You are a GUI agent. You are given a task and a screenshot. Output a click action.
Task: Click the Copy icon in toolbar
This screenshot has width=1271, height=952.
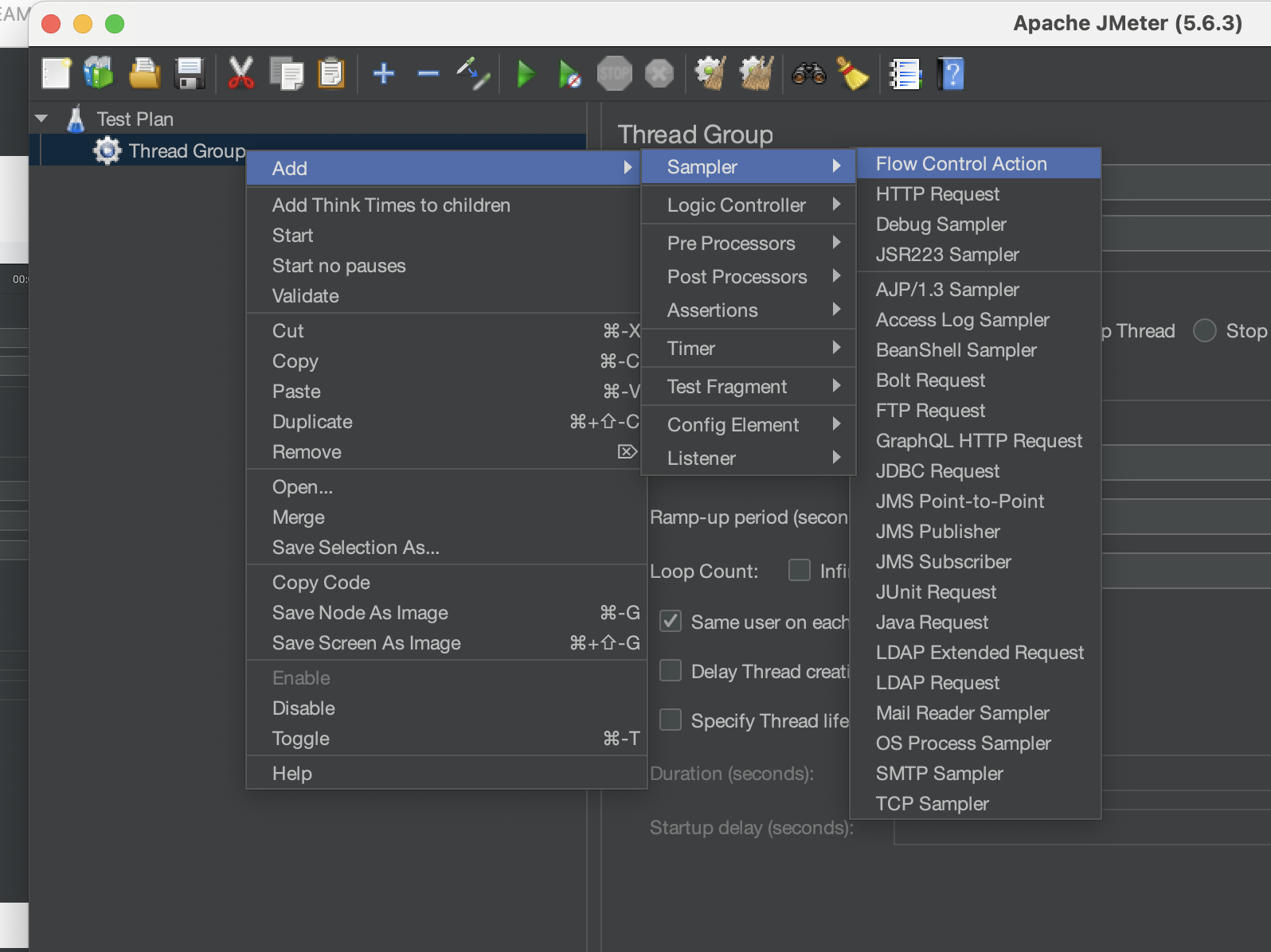pos(286,74)
